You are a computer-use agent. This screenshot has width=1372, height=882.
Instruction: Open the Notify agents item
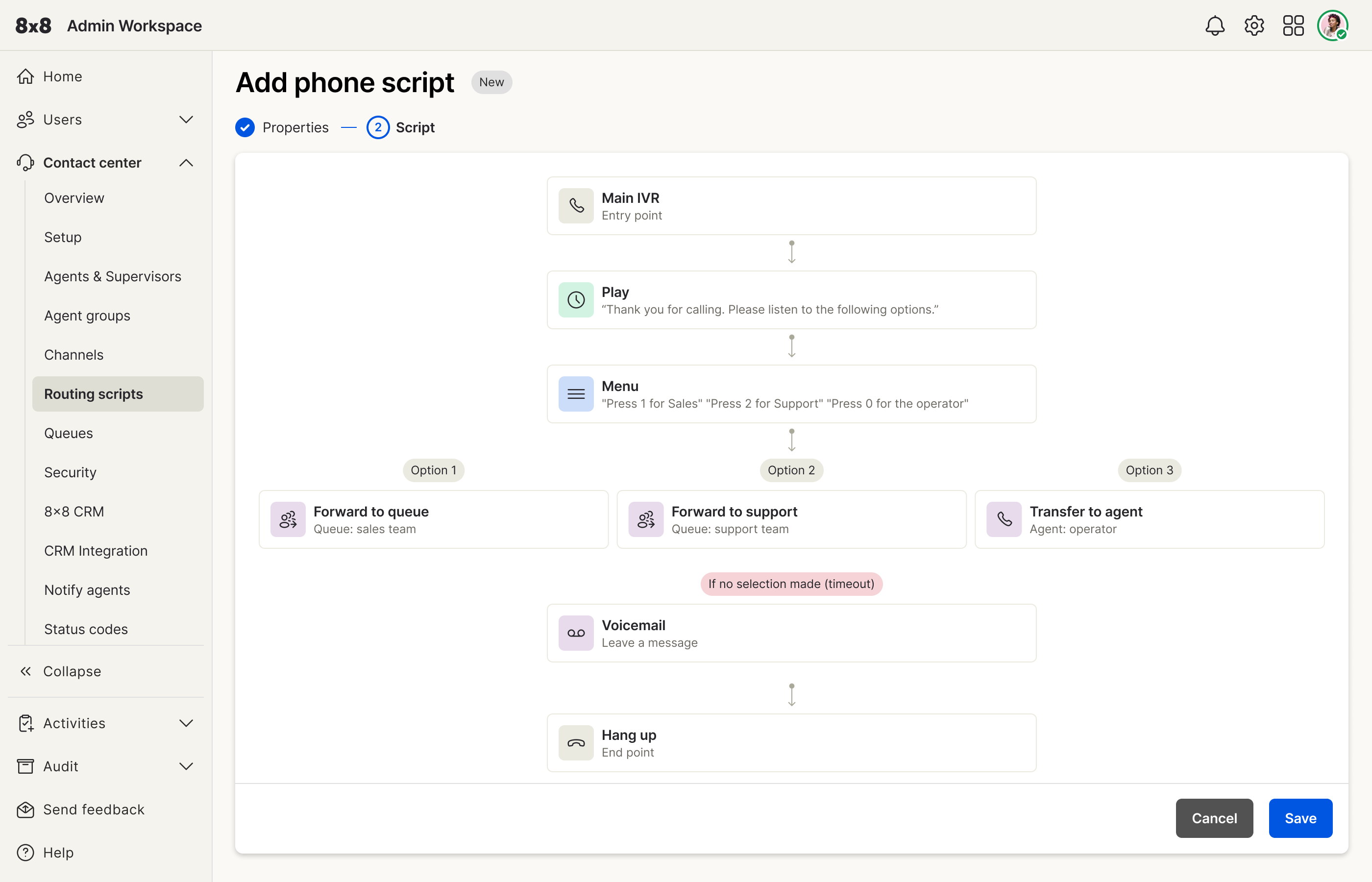(87, 590)
